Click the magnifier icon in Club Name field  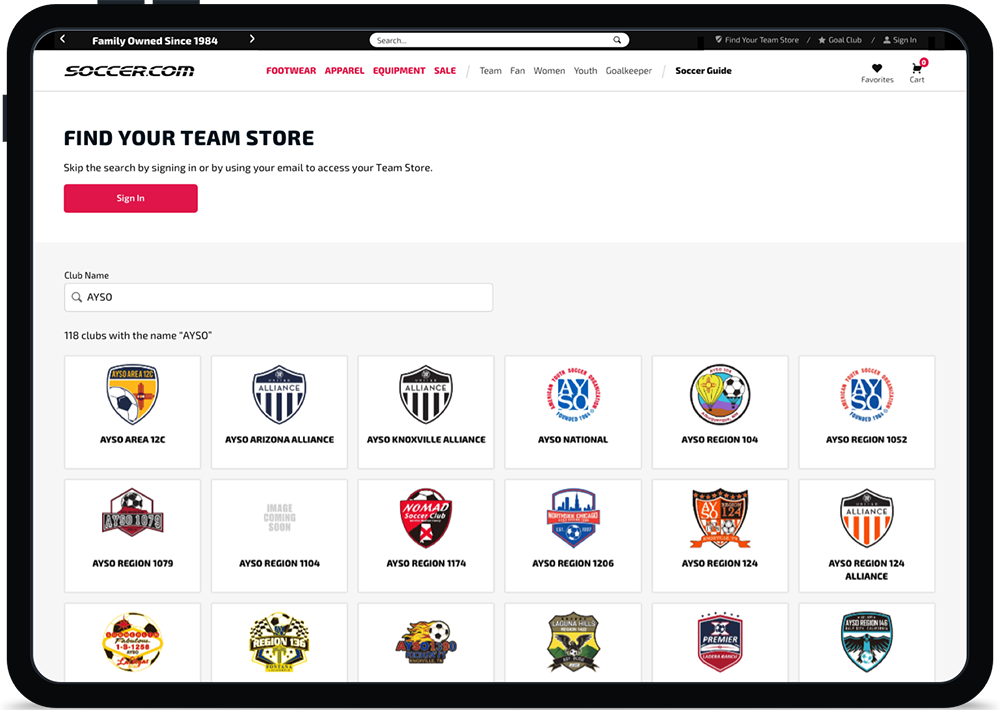(77, 297)
